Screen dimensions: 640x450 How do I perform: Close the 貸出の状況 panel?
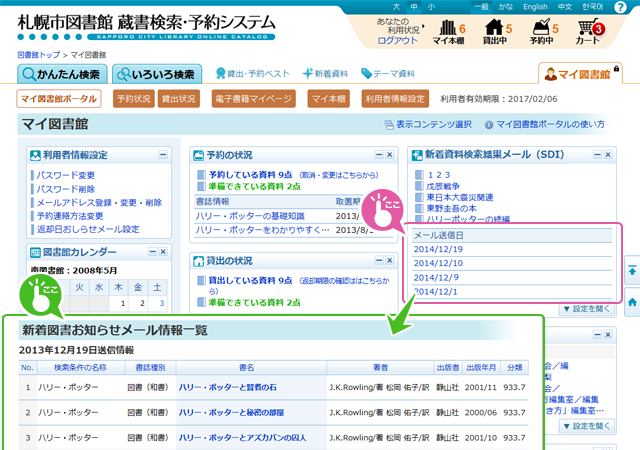pyautogui.click(x=389, y=260)
